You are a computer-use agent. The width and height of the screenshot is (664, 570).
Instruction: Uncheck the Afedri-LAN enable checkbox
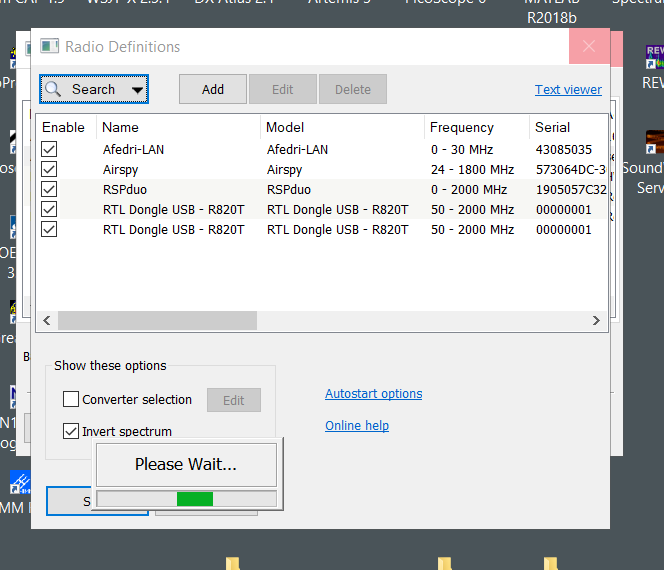click(49, 149)
